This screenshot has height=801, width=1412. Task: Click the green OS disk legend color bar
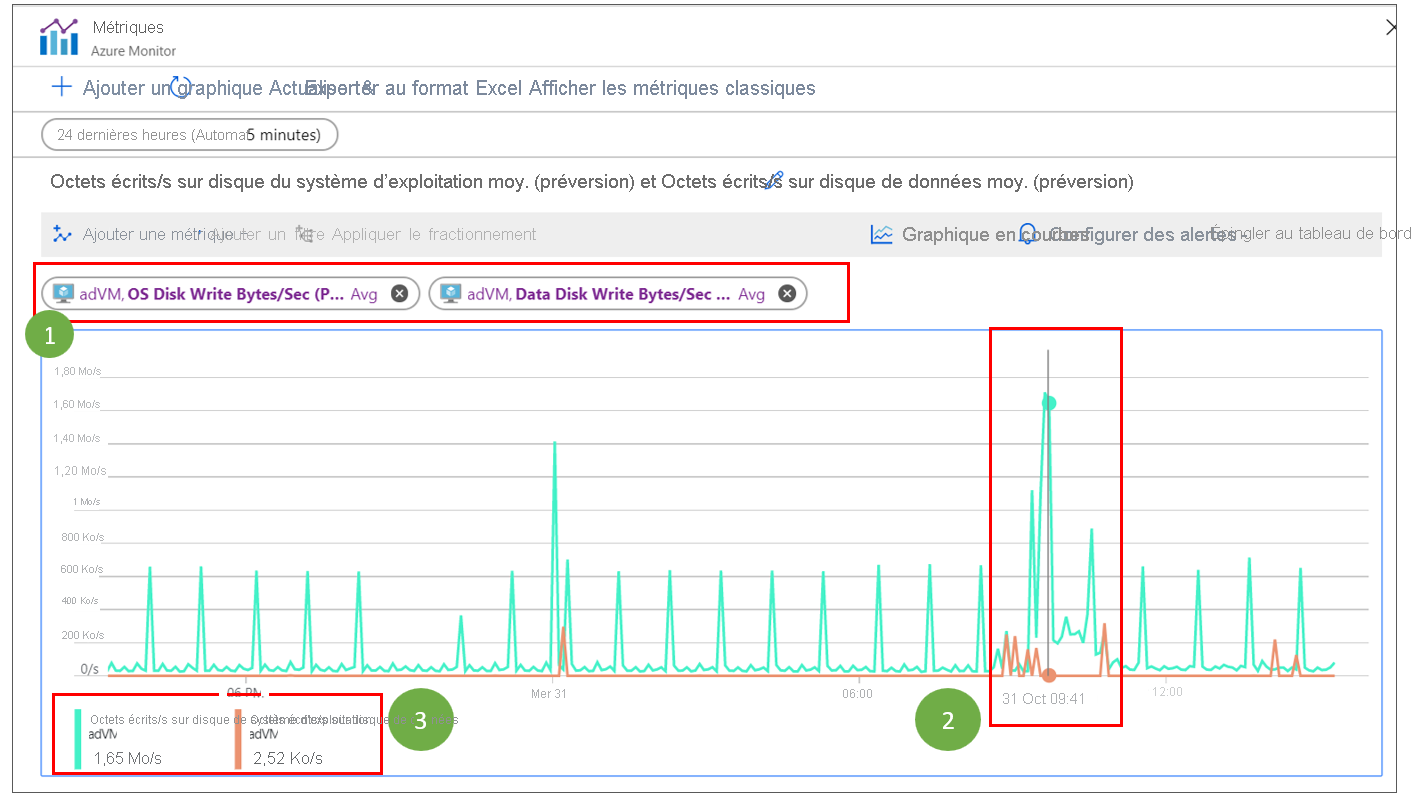click(x=78, y=739)
